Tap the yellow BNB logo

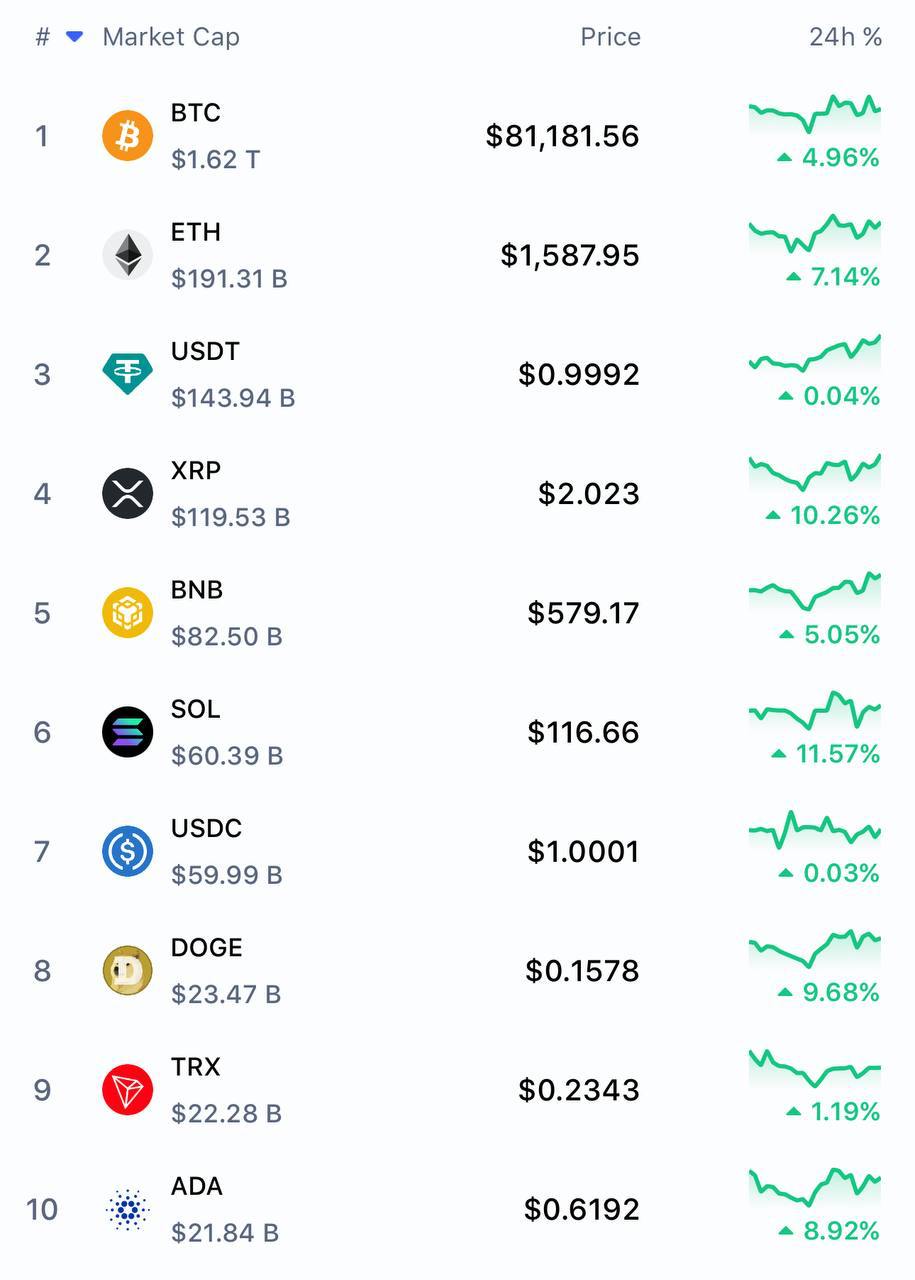point(127,612)
